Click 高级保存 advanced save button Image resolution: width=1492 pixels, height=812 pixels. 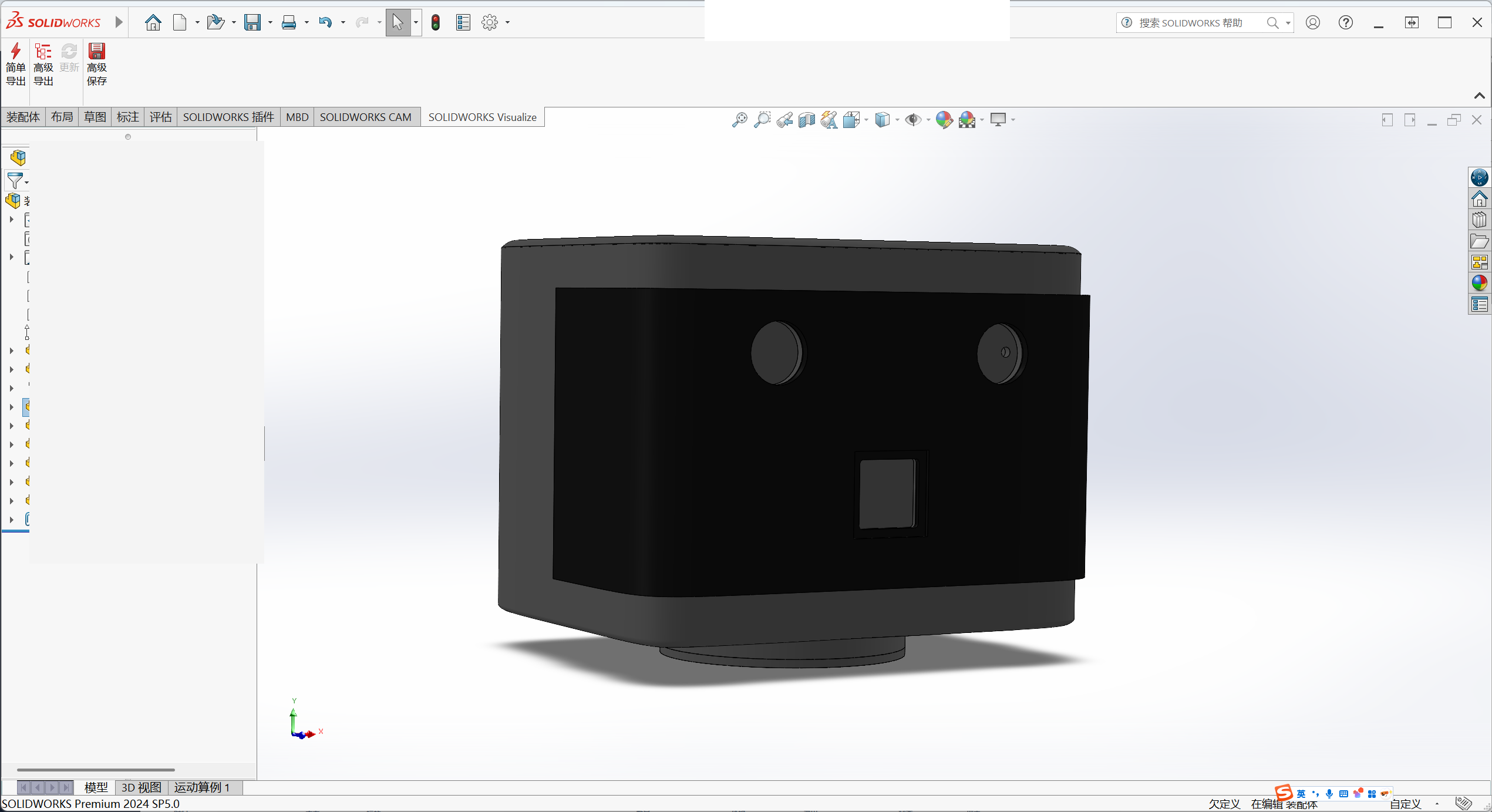(97, 64)
